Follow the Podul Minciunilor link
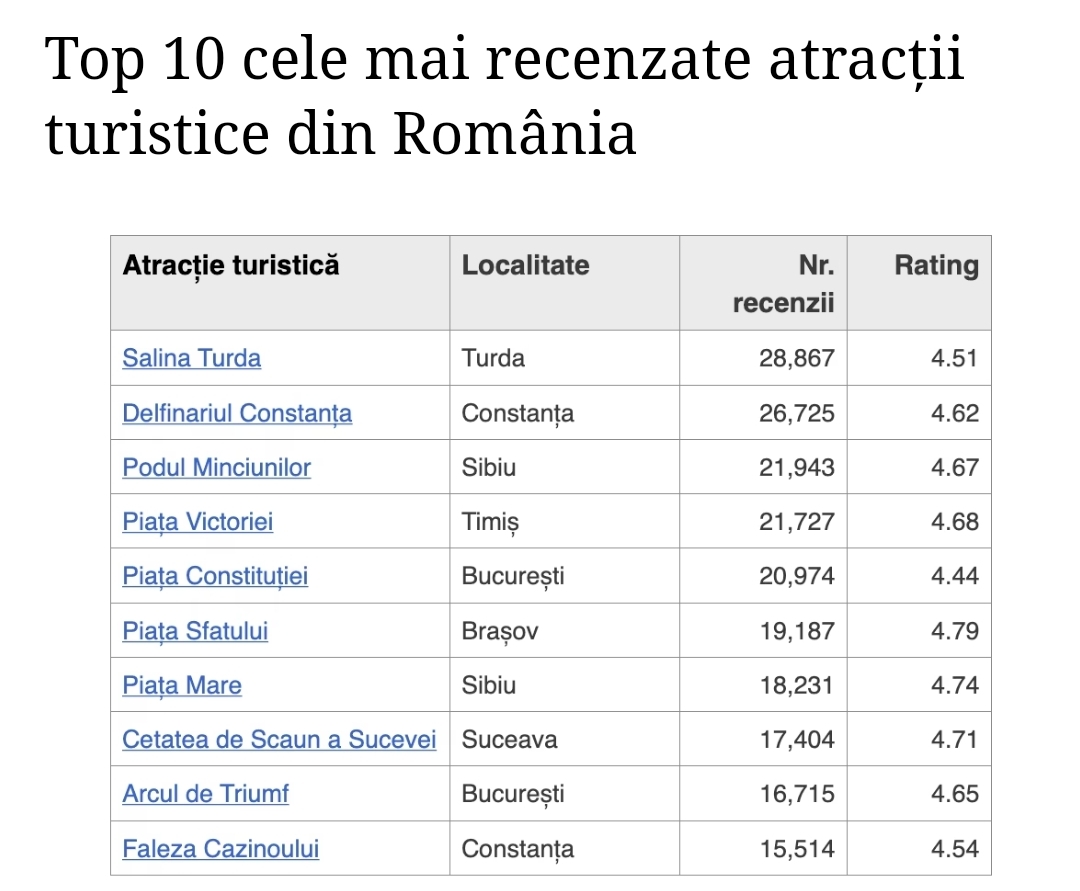 (216, 468)
